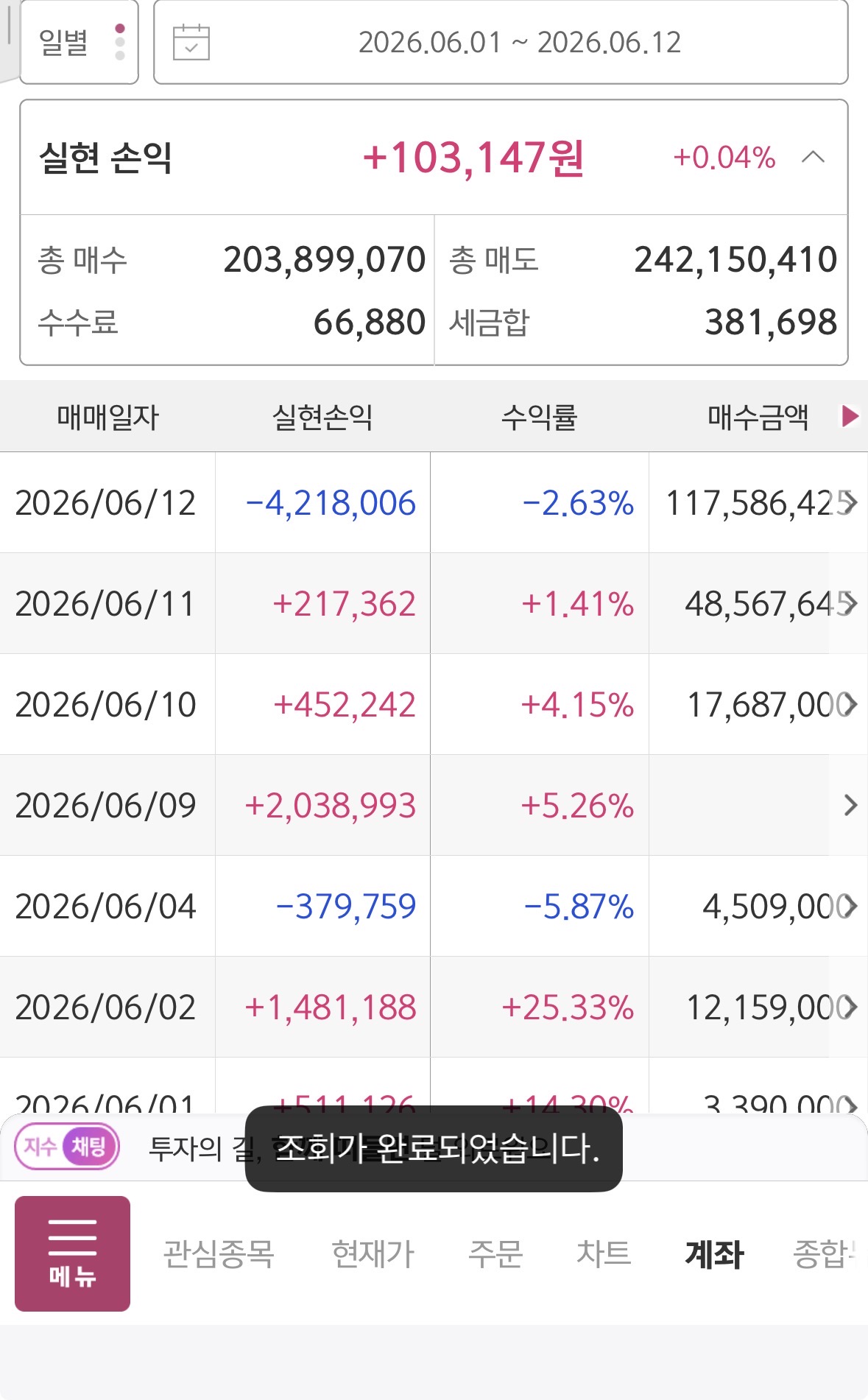Screen dimensions: 868x1400
Task: Open details chevron for 2026/06/02 row
Action: pyautogui.click(x=850, y=1007)
